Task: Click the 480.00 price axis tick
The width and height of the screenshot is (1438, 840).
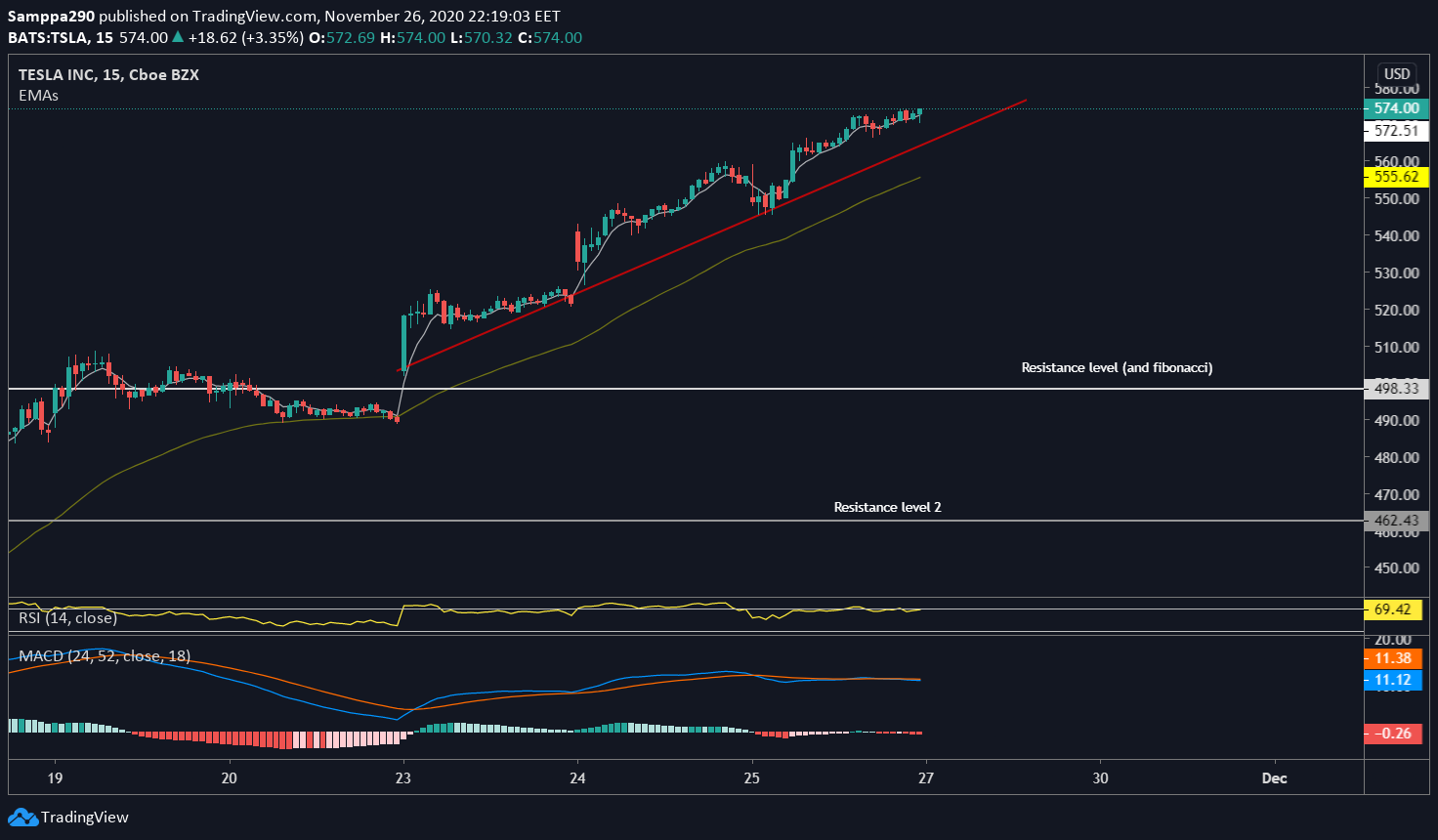Action: (x=1396, y=457)
